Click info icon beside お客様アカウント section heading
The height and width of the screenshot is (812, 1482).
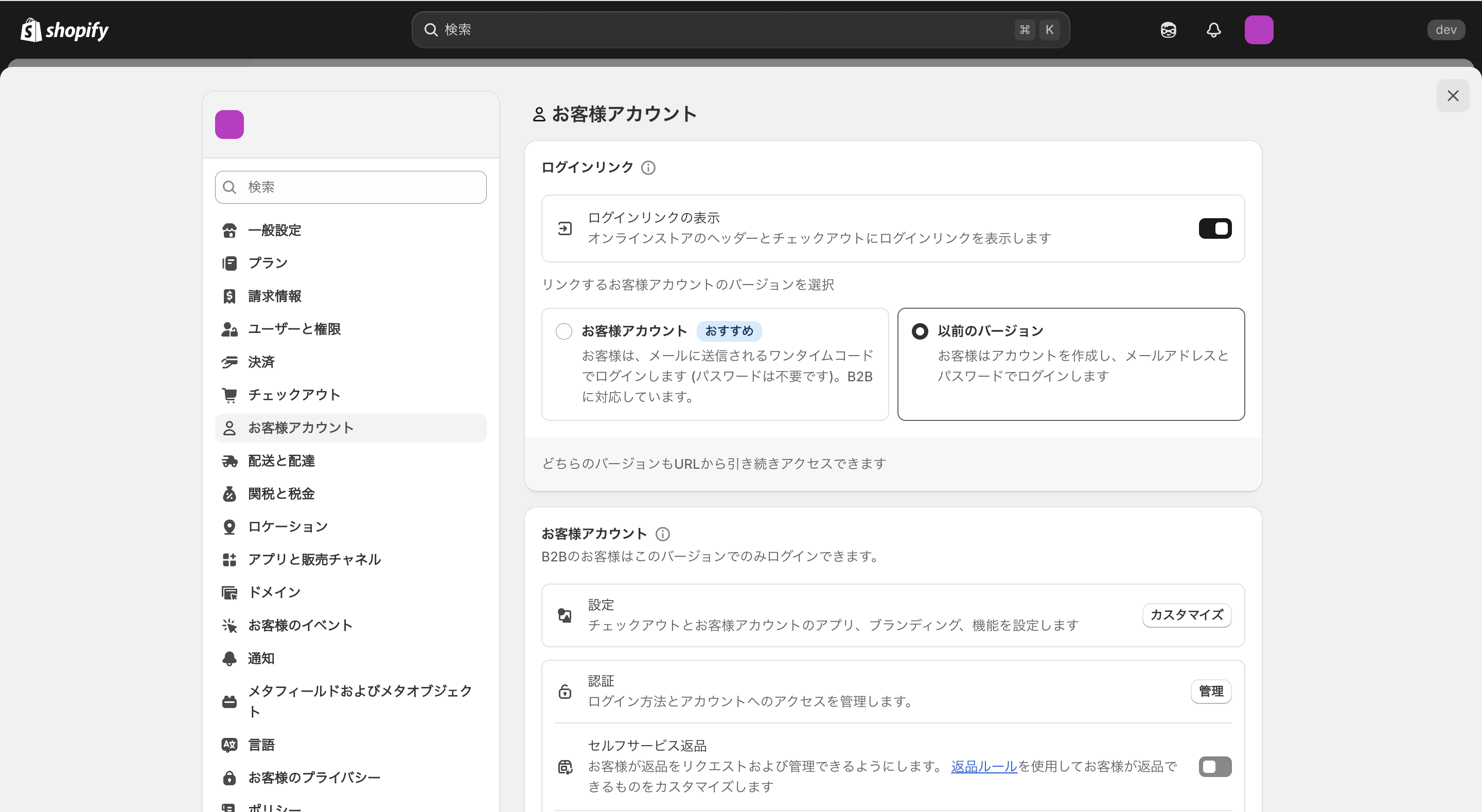coord(662,535)
